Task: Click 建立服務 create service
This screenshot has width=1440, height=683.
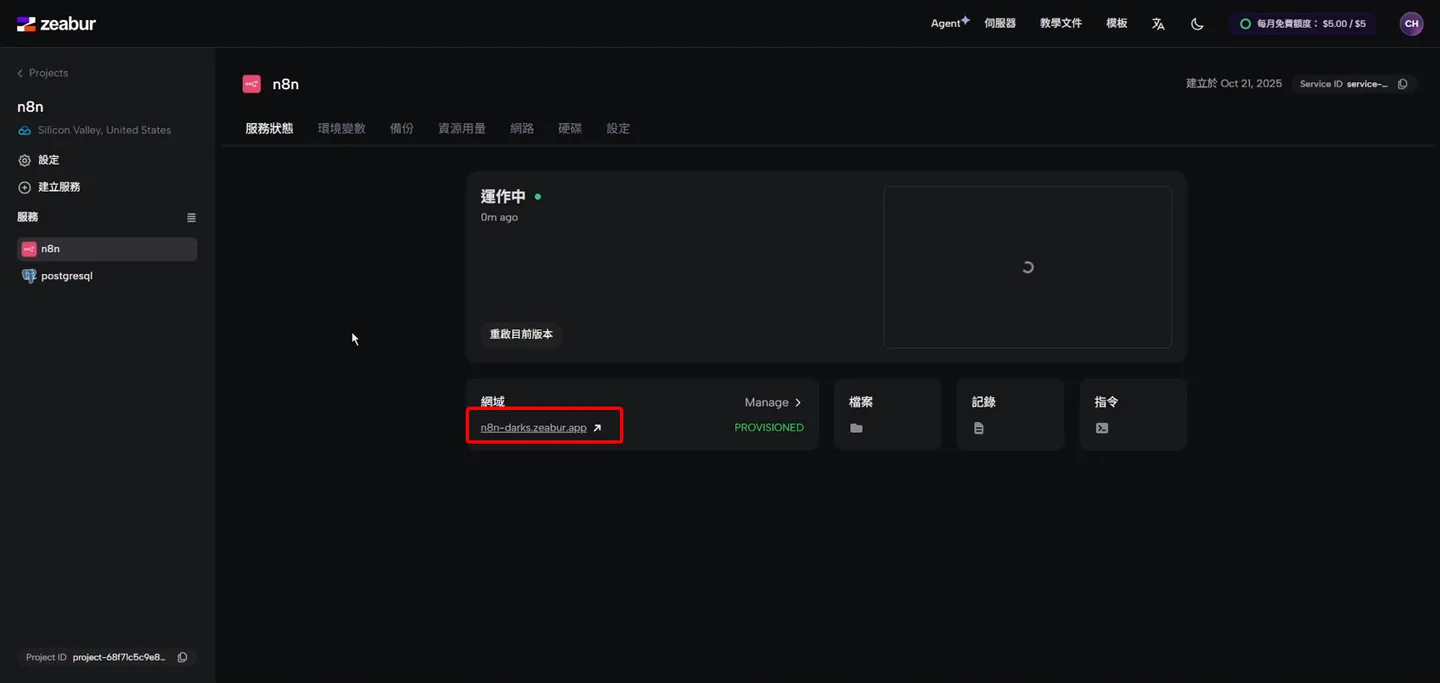Action: [x=49, y=187]
